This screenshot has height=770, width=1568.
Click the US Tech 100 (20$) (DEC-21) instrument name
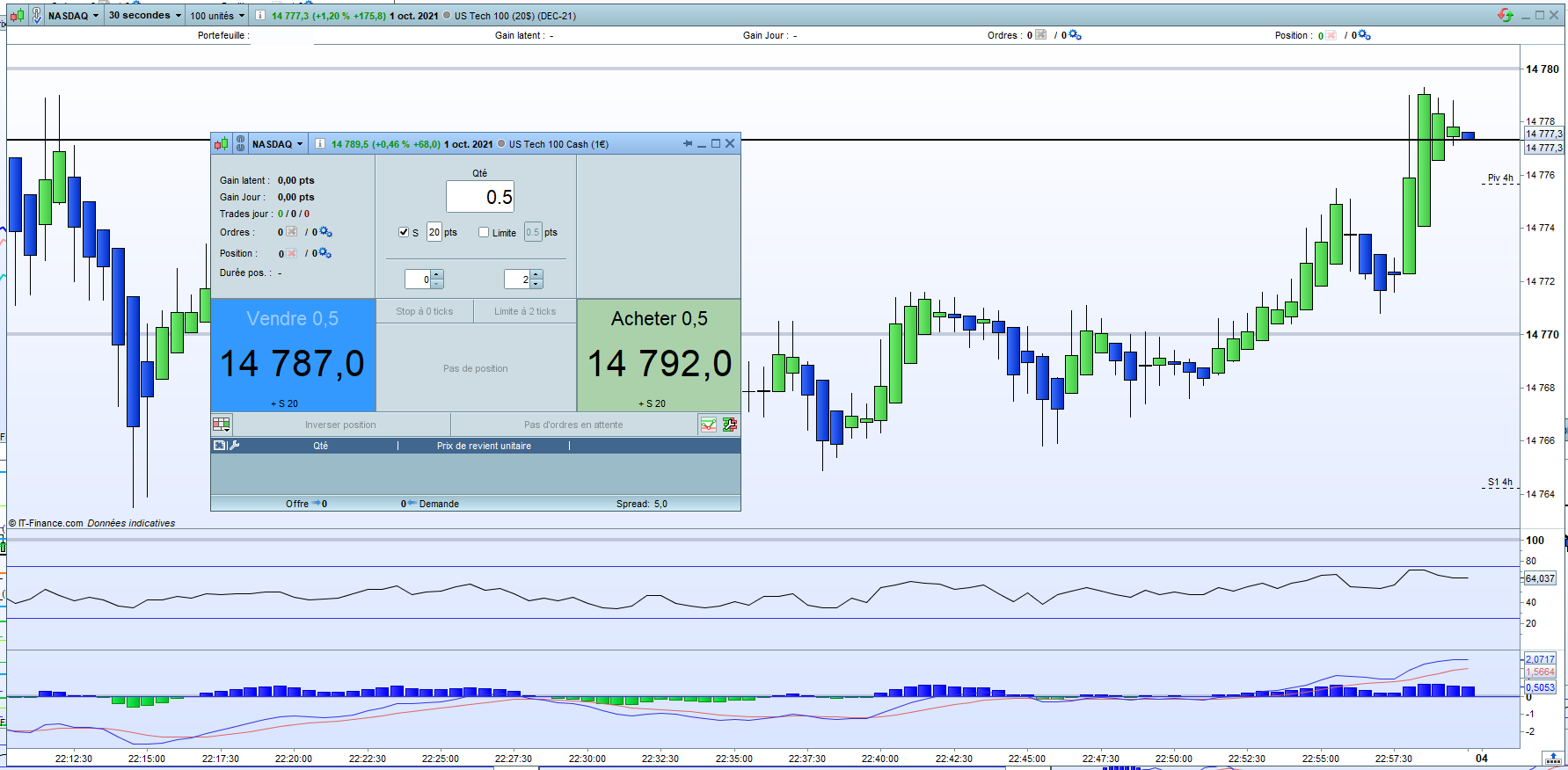tap(515, 16)
